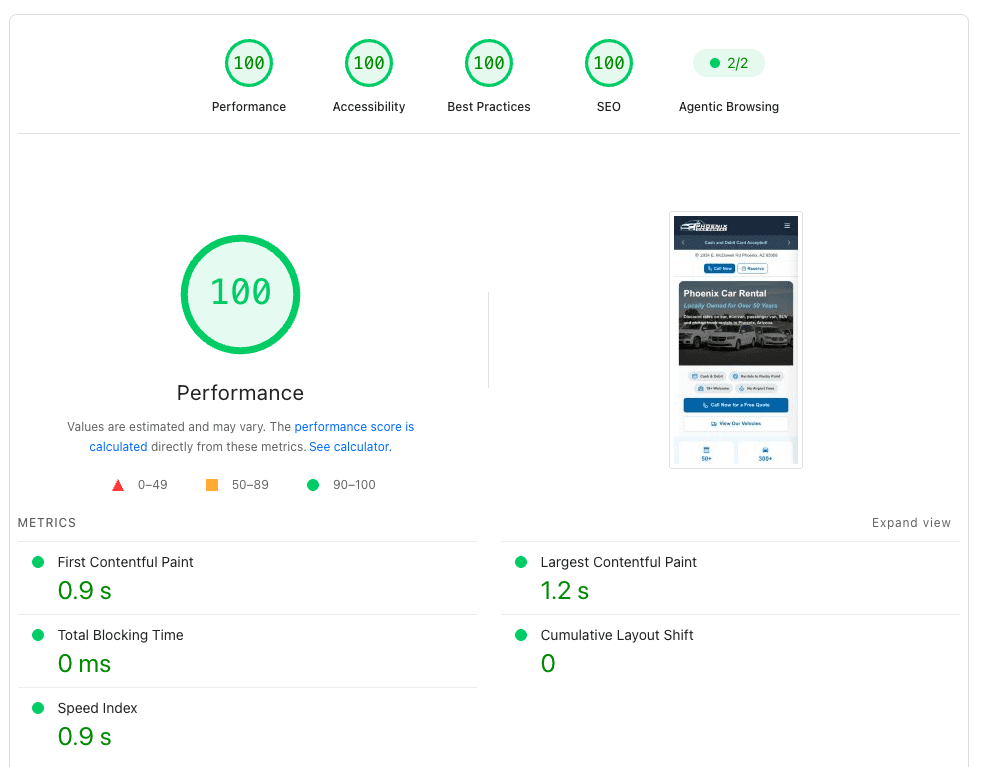This screenshot has height=767, width=984.
Task: Expand the First Contentful Paint metric
Action: click(247, 578)
